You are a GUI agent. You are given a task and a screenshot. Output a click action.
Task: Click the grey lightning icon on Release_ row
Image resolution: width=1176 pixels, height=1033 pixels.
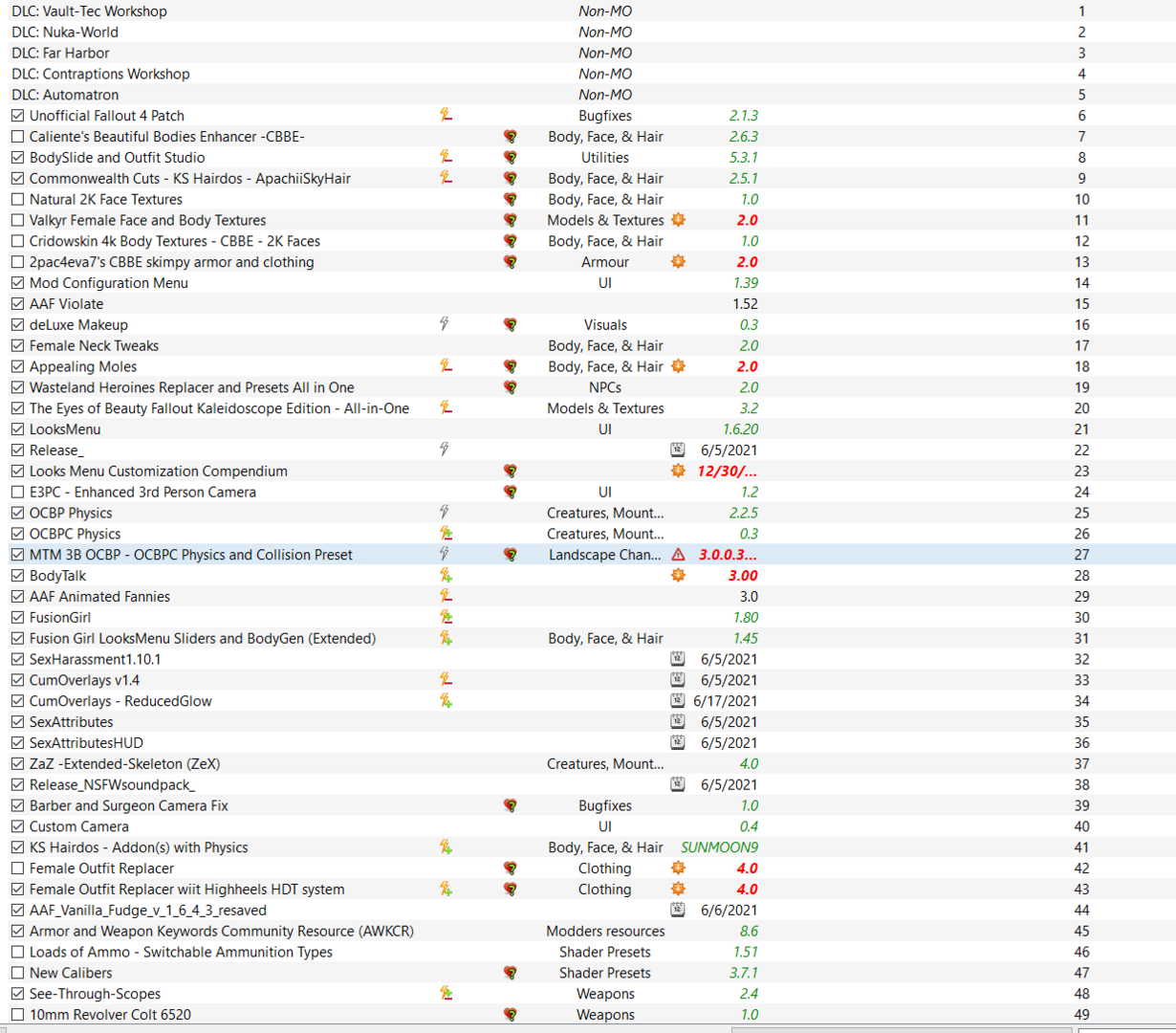coord(445,450)
